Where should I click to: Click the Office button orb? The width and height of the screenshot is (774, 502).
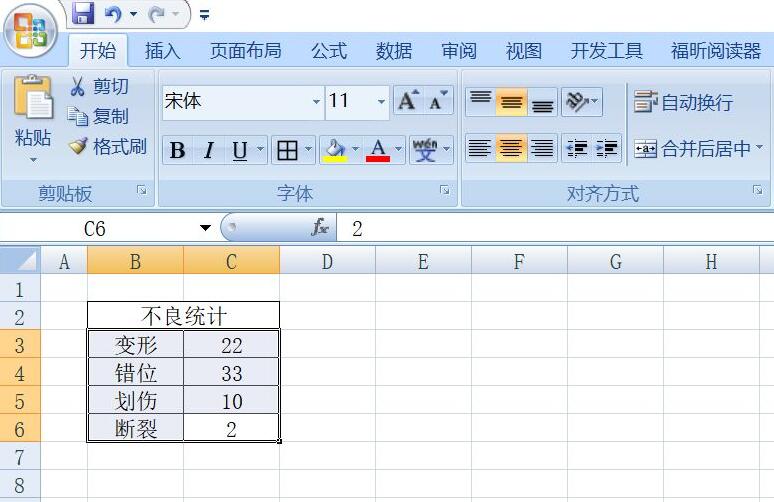click(31, 32)
